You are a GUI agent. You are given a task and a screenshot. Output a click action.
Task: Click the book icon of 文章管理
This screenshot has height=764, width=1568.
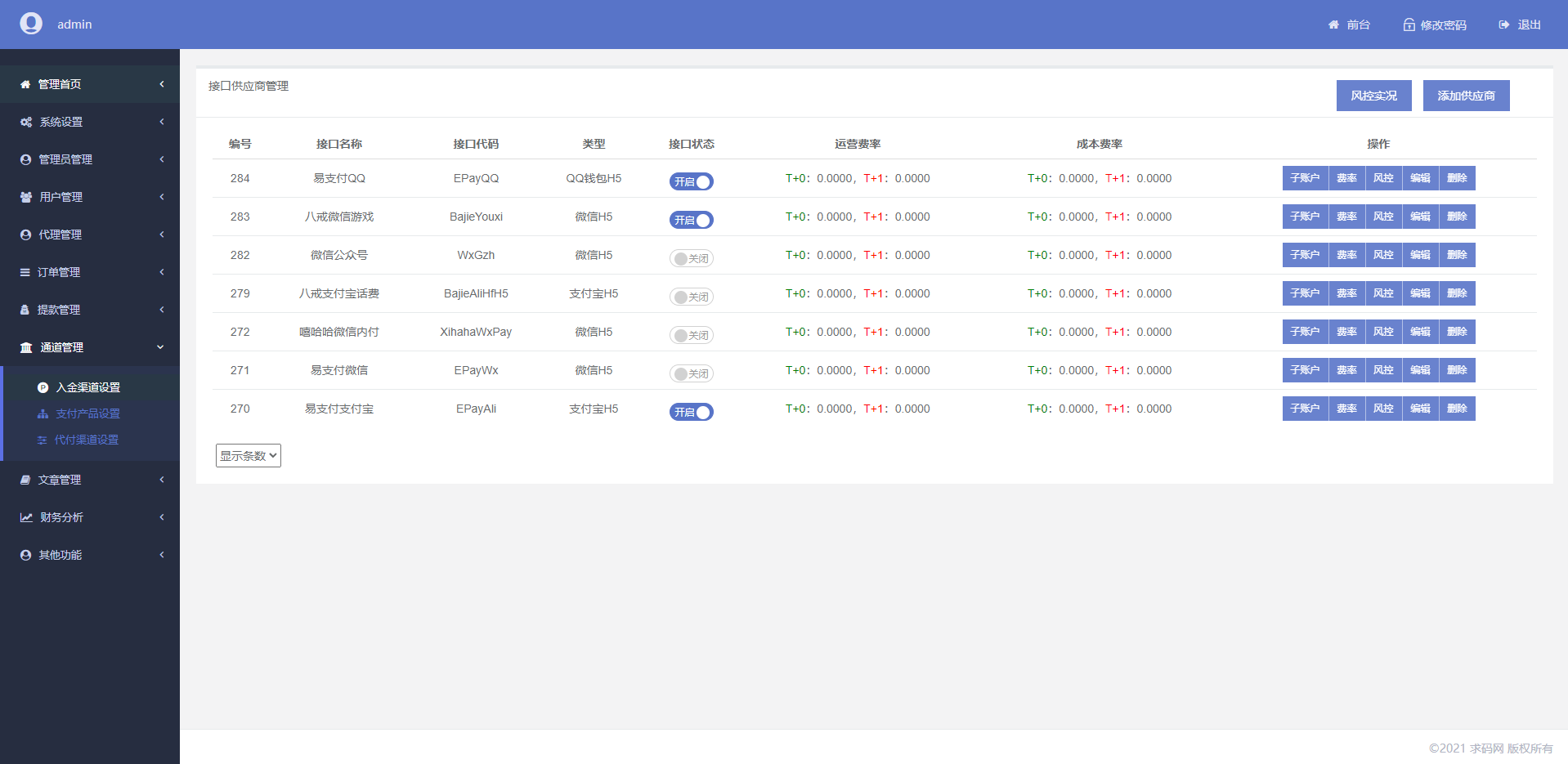pyautogui.click(x=25, y=480)
